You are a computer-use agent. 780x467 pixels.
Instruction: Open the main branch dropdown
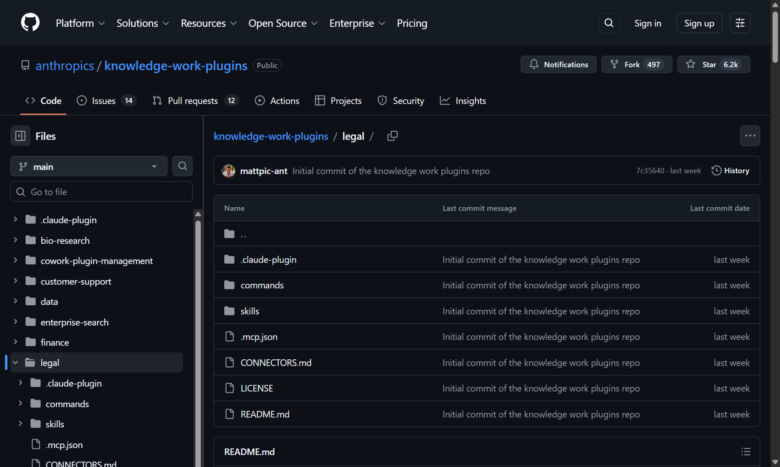[x=88, y=167]
